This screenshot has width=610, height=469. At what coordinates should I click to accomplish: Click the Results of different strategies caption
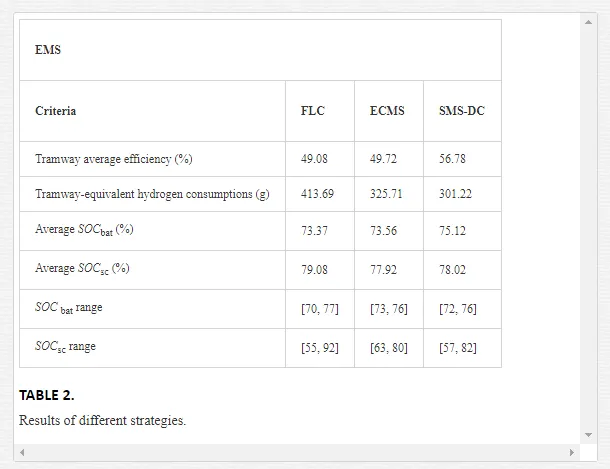pos(102,420)
